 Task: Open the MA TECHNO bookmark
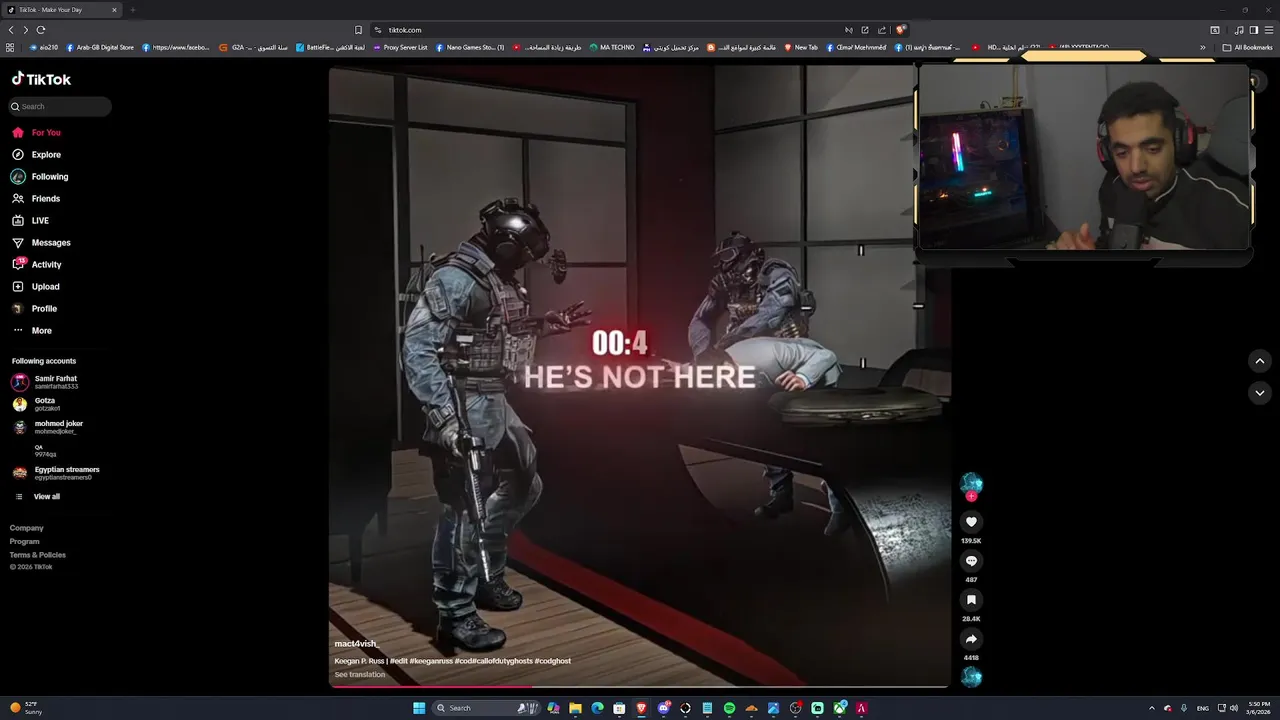pyautogui.click(x=612, y=47)
